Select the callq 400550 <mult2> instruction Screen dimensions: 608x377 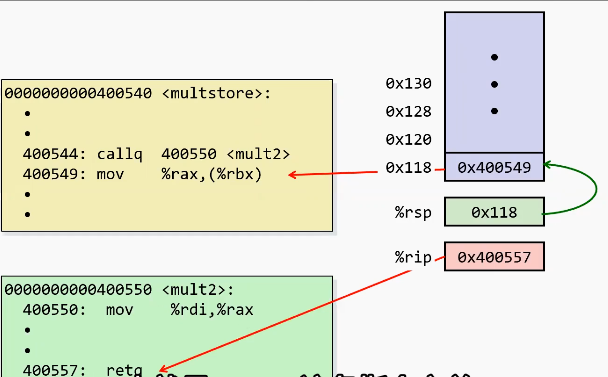point(156,154)
